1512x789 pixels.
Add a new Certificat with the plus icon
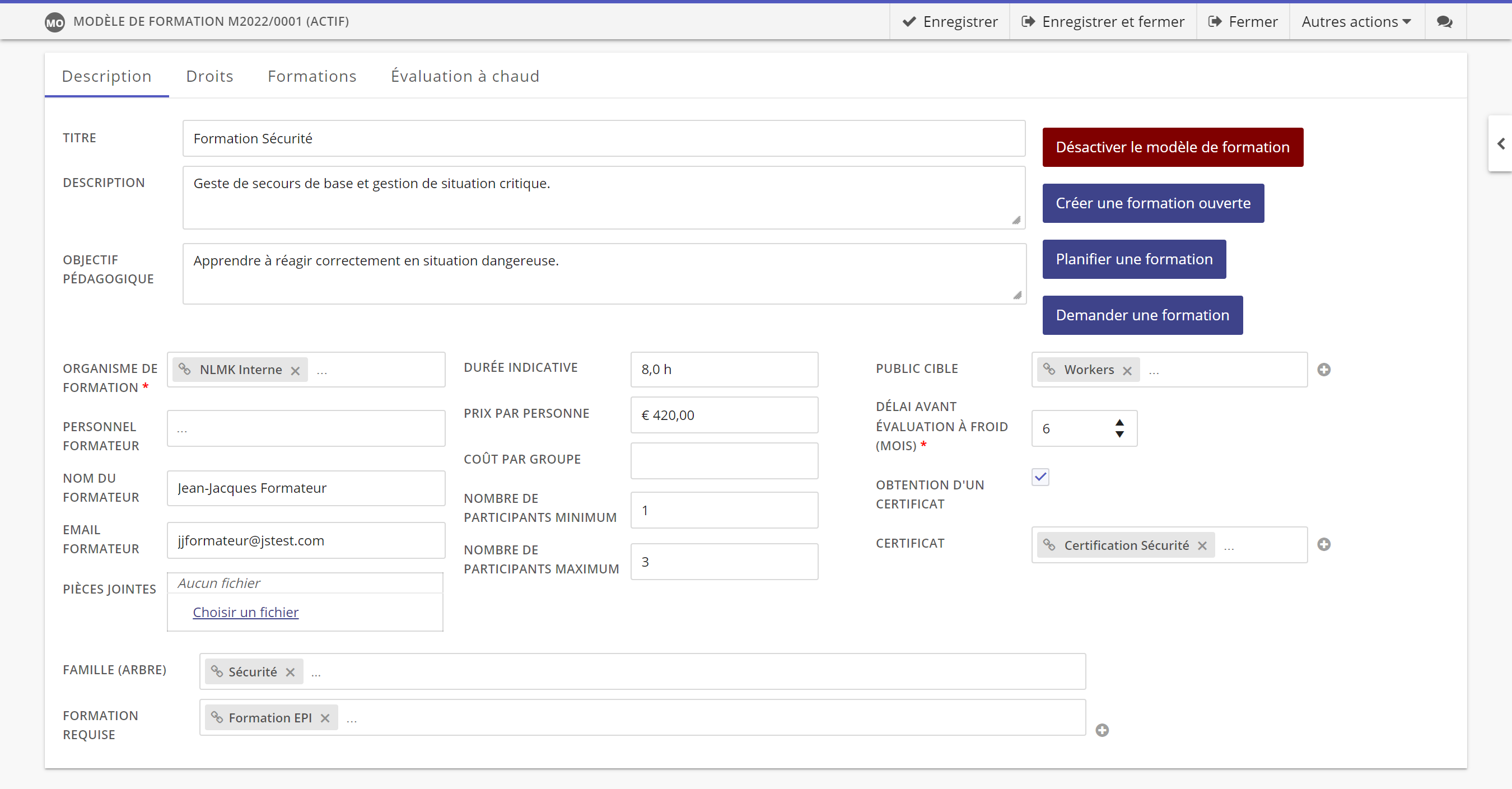1324,544
